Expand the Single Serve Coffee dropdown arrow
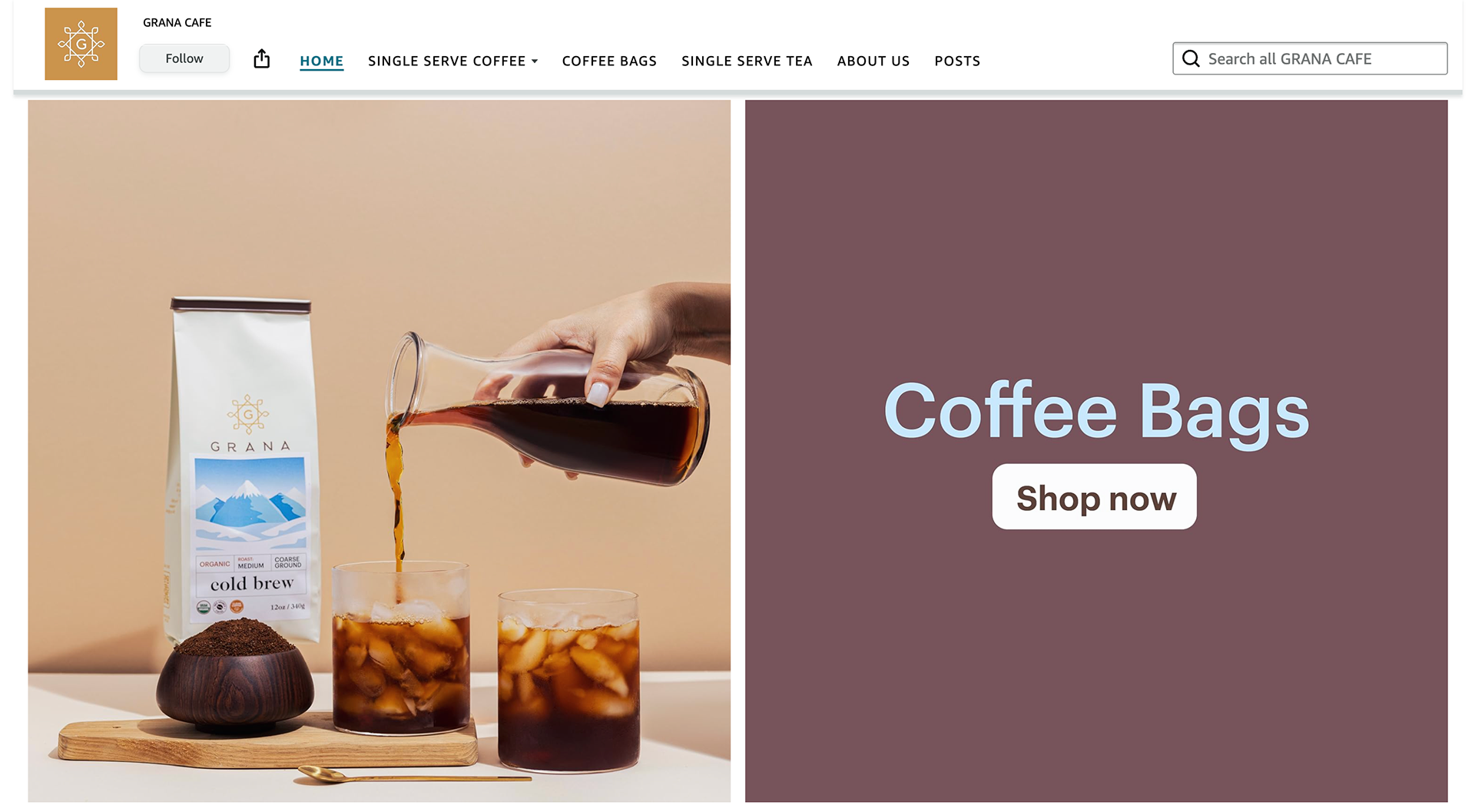The height and width of the screenshot is (812, 1475). click(x=535, y=61)
